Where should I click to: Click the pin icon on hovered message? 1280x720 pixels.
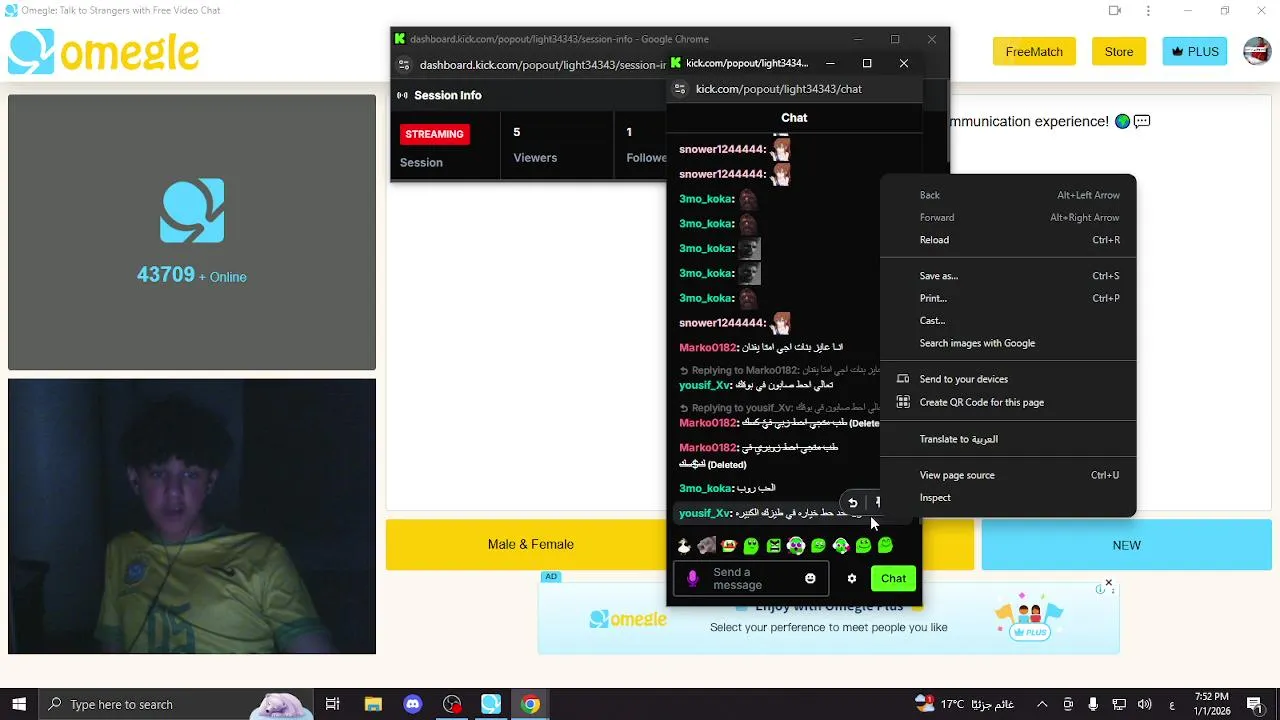(876, 503)
